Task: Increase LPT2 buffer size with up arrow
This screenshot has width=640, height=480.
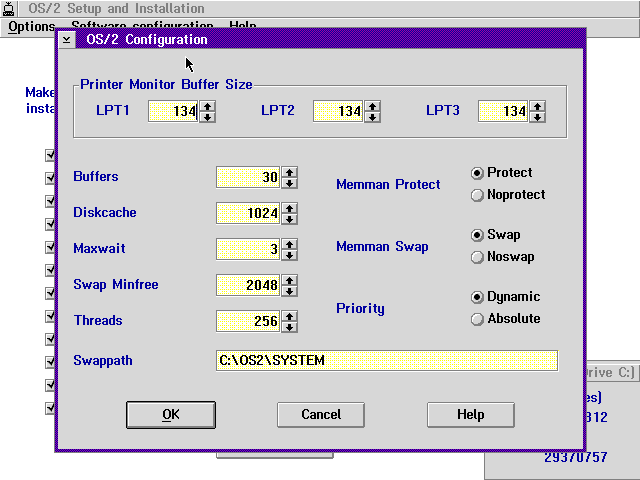Action: pyautogui.click(x=372, y=107)
